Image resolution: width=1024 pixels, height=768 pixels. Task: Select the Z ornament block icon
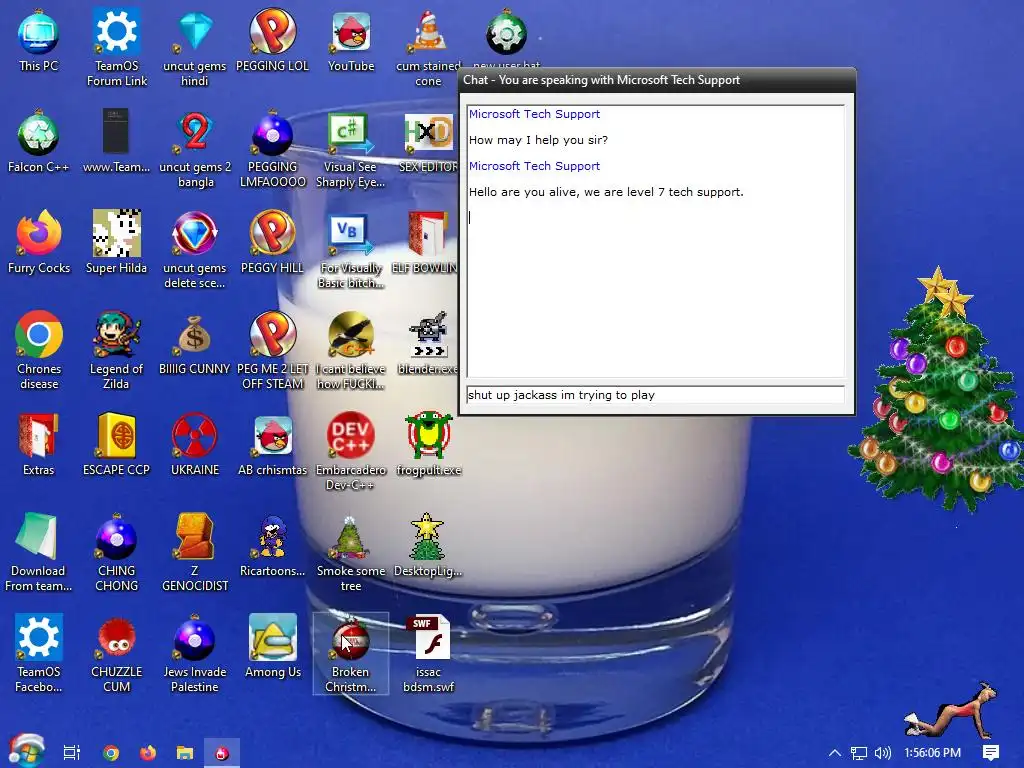(x=195, y=552)
